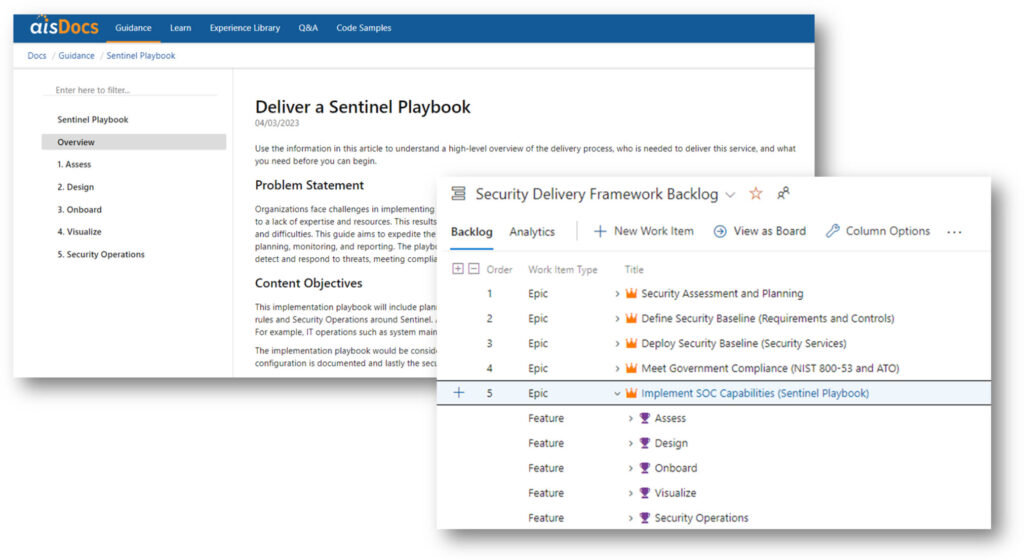
Task: Expand Deploy Security Baseline epic
Action: [617, 343]
